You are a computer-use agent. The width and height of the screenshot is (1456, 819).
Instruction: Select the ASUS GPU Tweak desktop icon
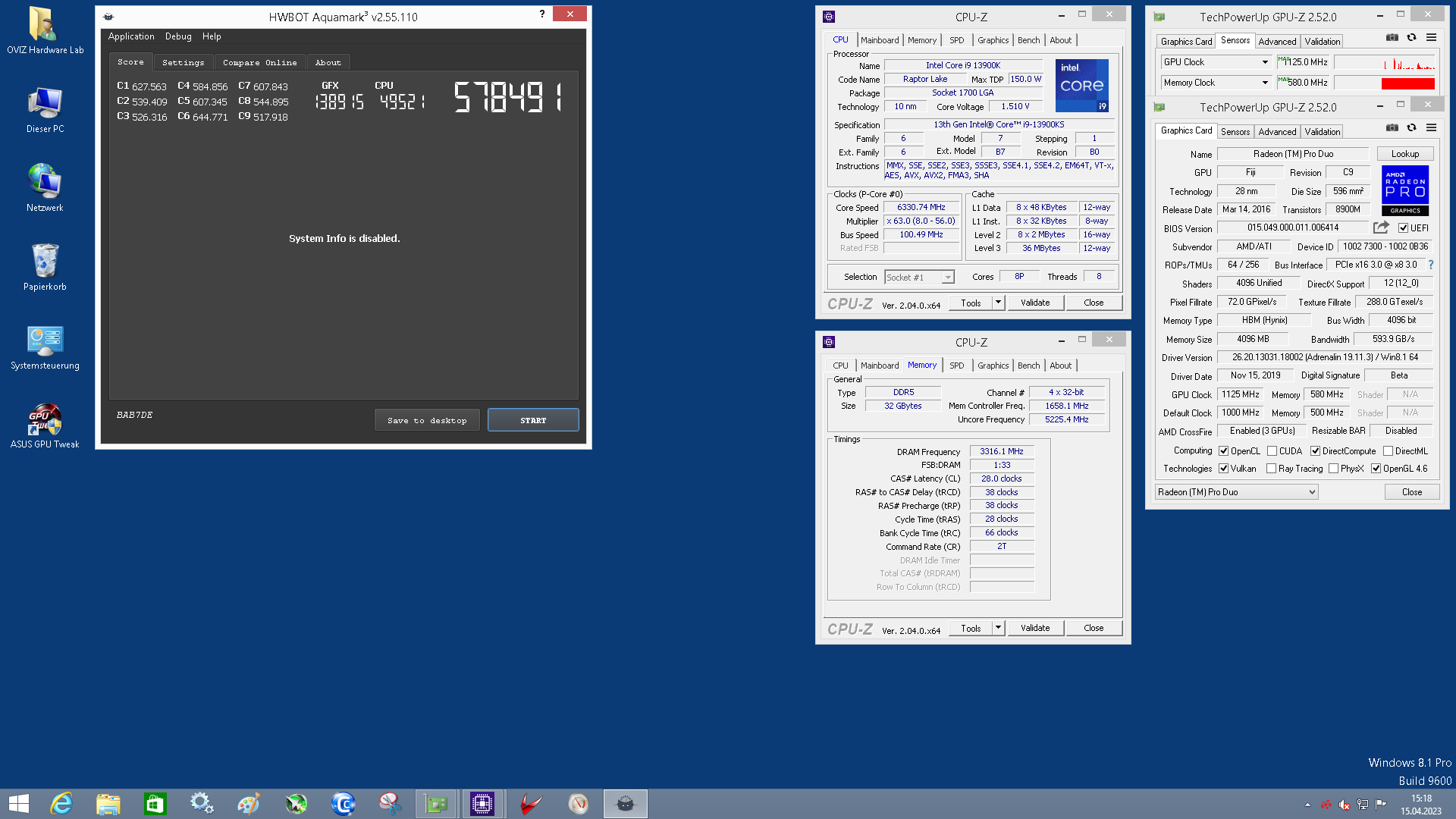[x=45, y=426]
